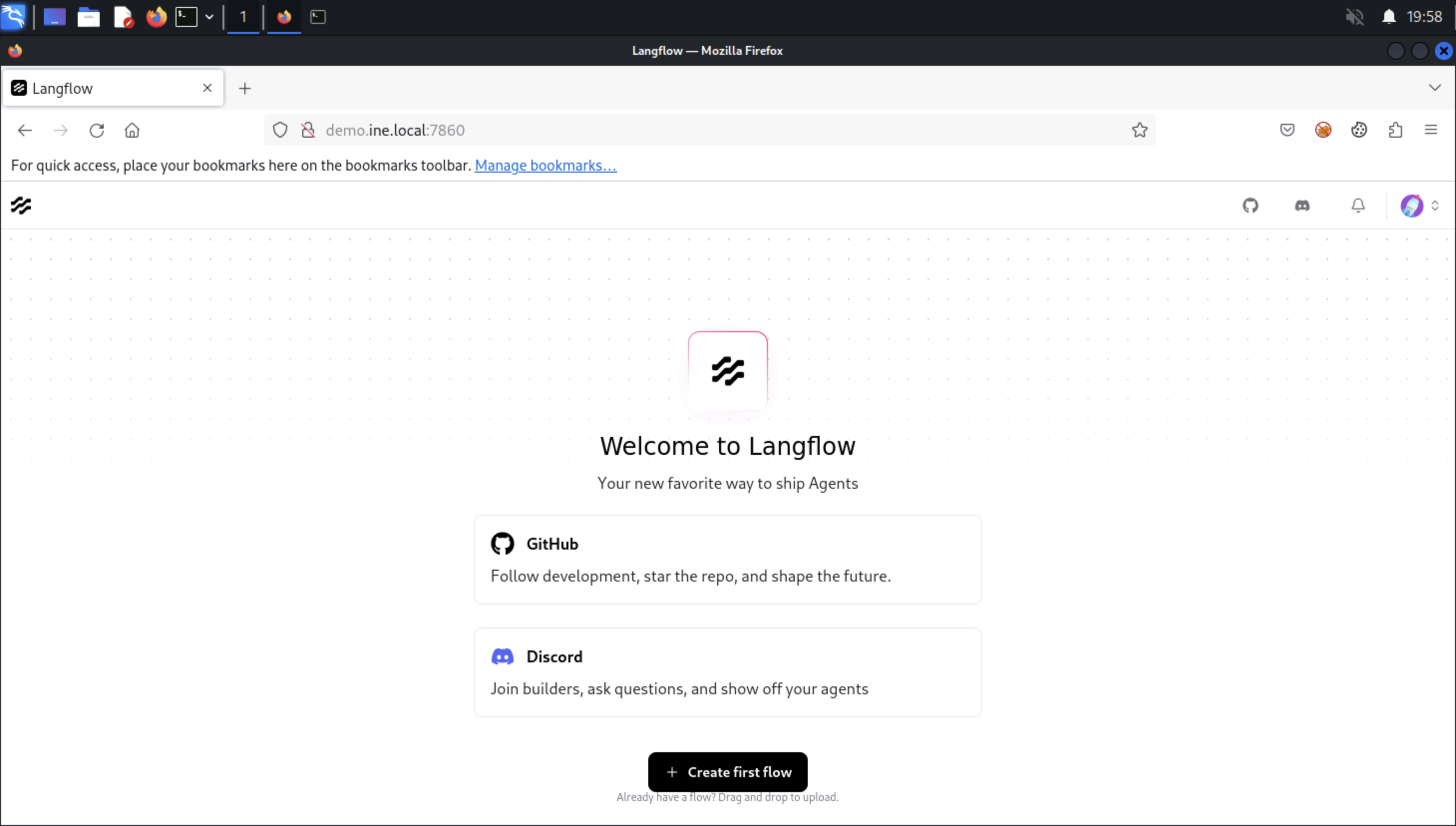This screenshot has width=1456, height=826.
Task: Click the cookie extension icon
Action: pyautogui.click(x=1359, y=130)
